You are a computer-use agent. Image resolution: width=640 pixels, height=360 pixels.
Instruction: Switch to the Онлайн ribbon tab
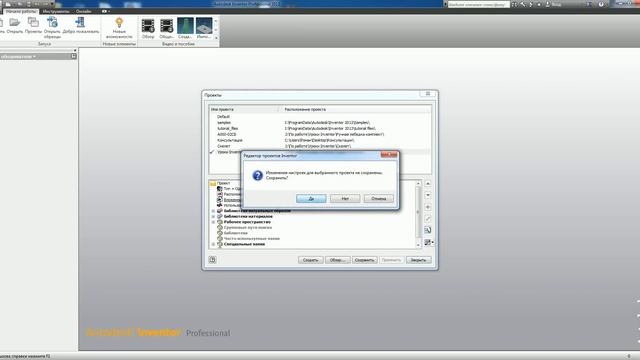(x=83, y=11)
